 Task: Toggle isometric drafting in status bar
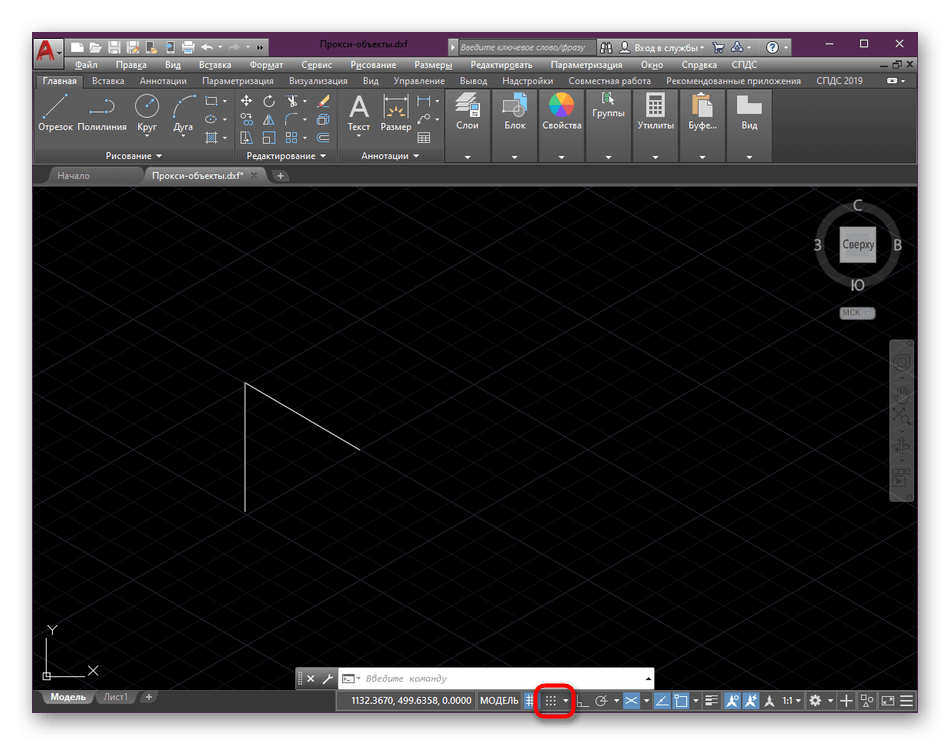pos(631,701)
